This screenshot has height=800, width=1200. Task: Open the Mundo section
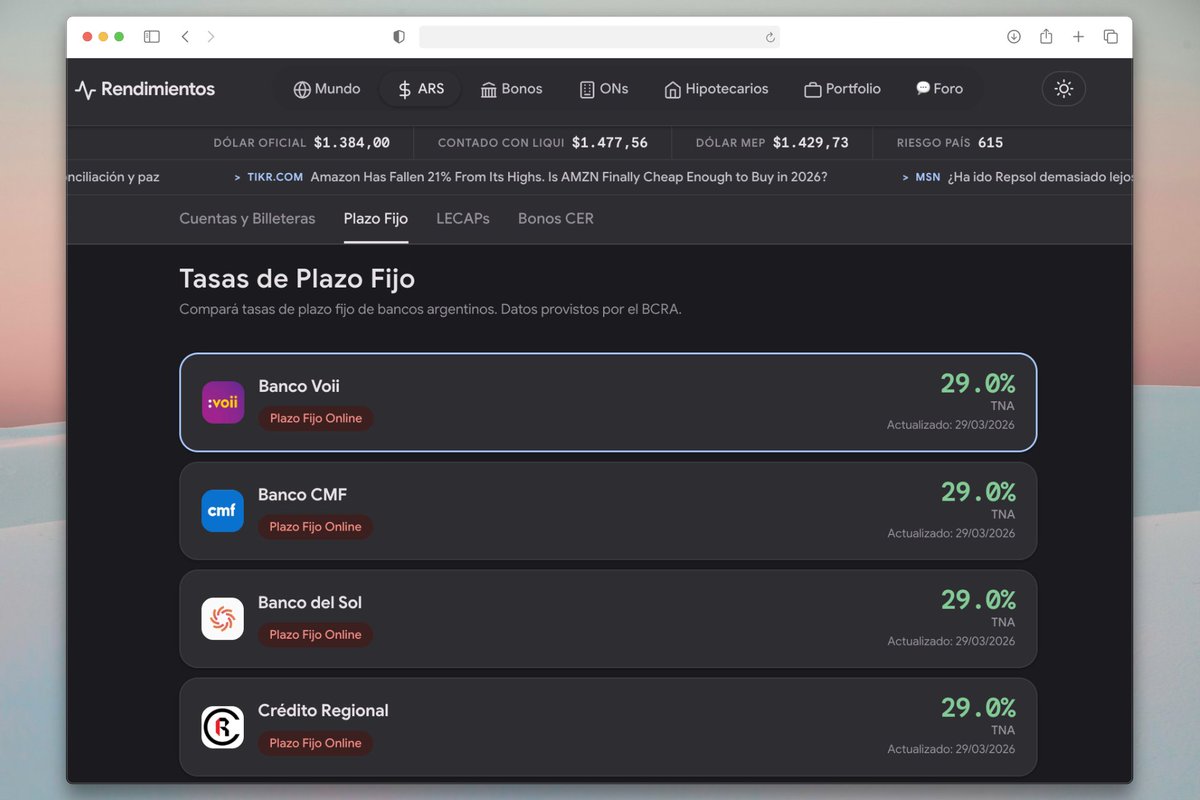[327, 89]
